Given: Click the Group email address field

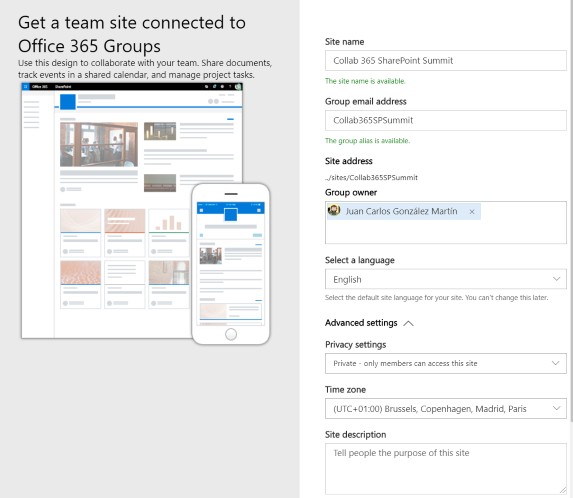Looking at the screenshot, I should [x=445, y=121].
